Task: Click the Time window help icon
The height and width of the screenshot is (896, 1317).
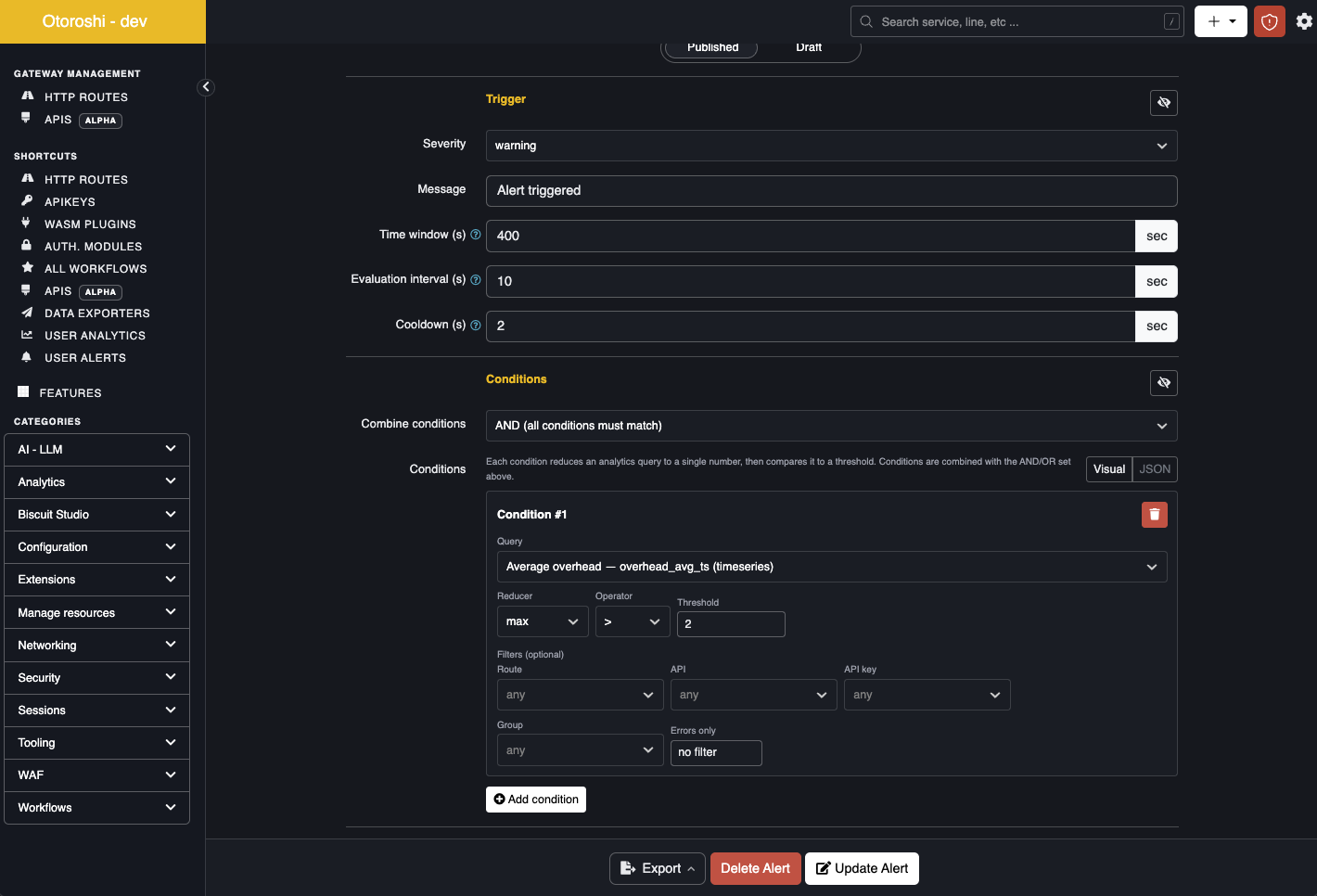Action: (476, 235)
